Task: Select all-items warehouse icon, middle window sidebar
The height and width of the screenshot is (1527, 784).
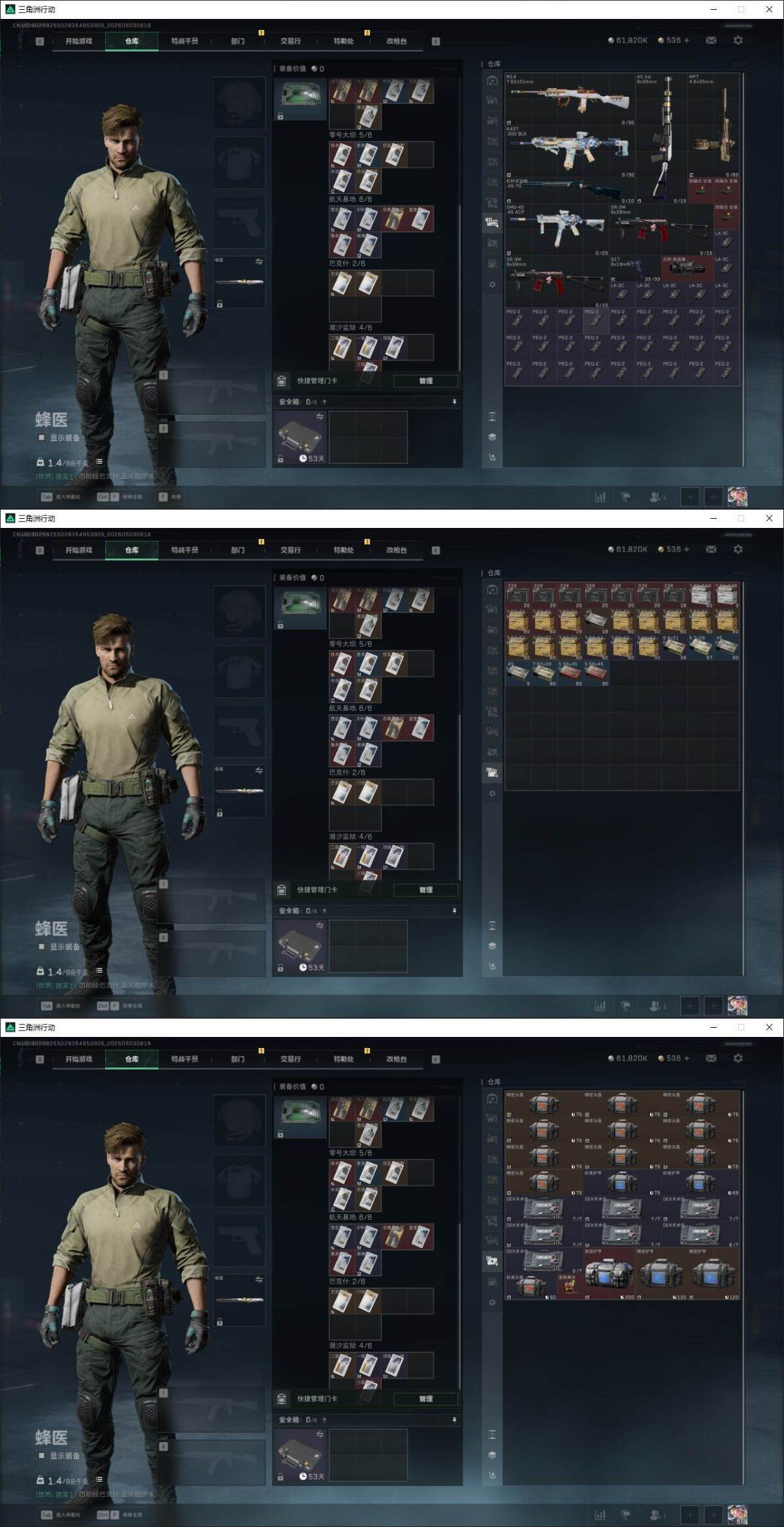Action: click(493, 589)
